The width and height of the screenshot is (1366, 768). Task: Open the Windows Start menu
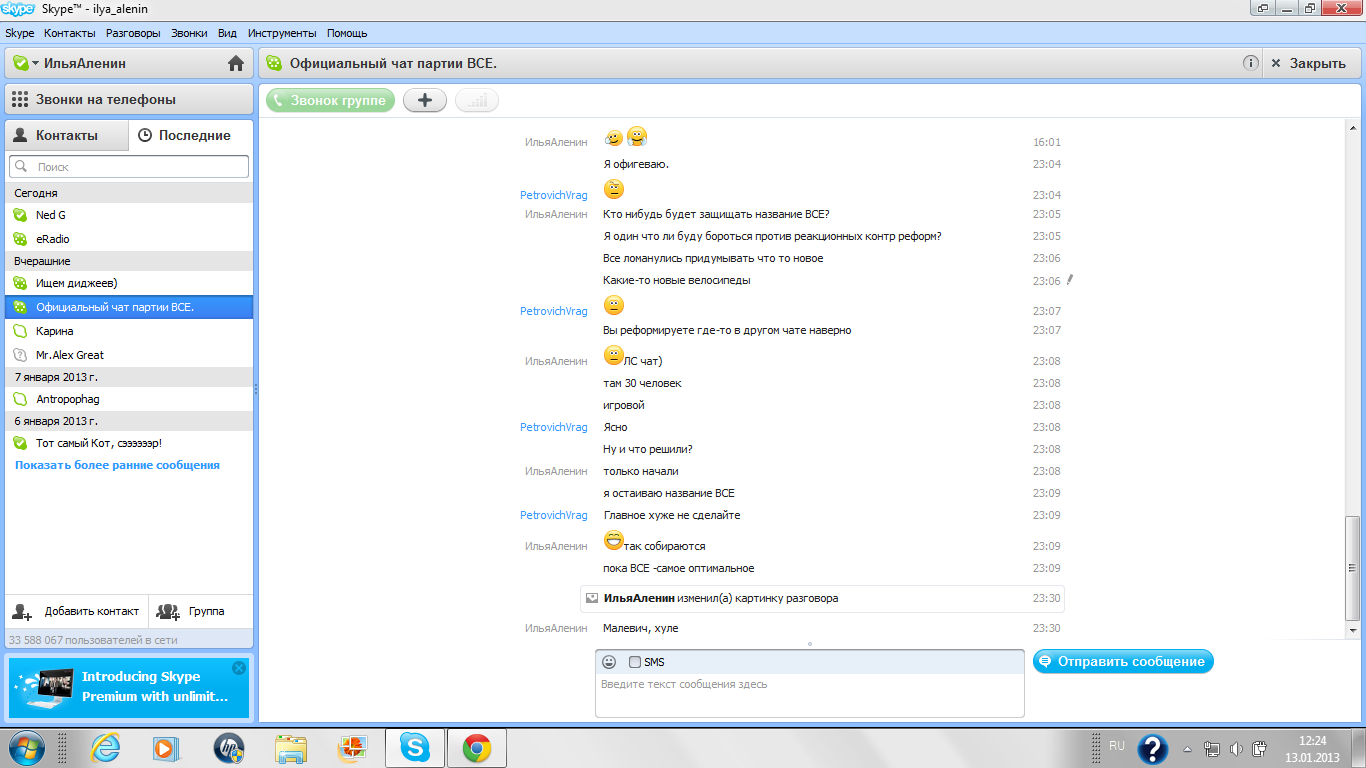(x=26, y=748)
